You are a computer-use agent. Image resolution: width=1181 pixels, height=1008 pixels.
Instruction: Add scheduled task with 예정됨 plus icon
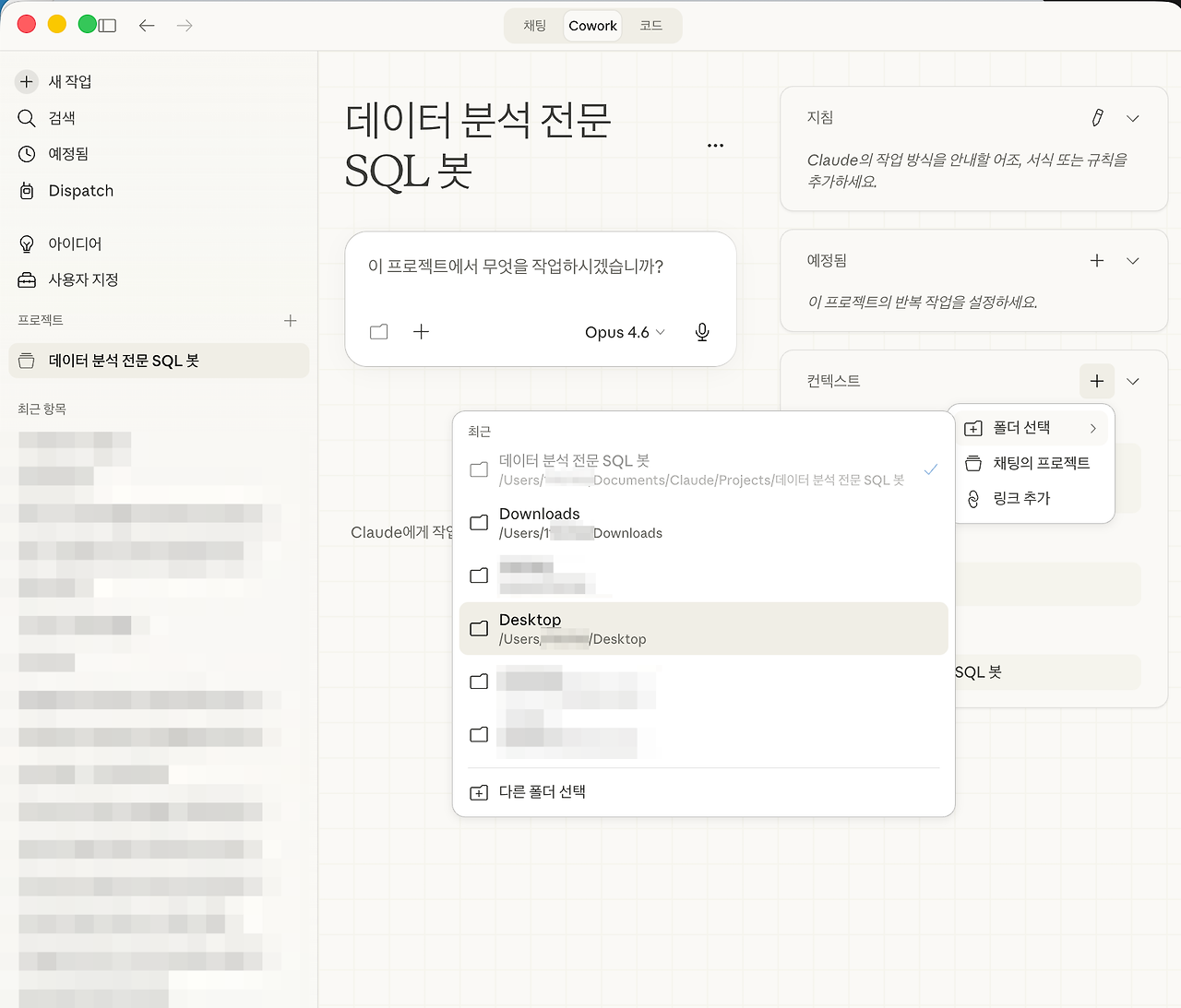(x=1097, y=261)
